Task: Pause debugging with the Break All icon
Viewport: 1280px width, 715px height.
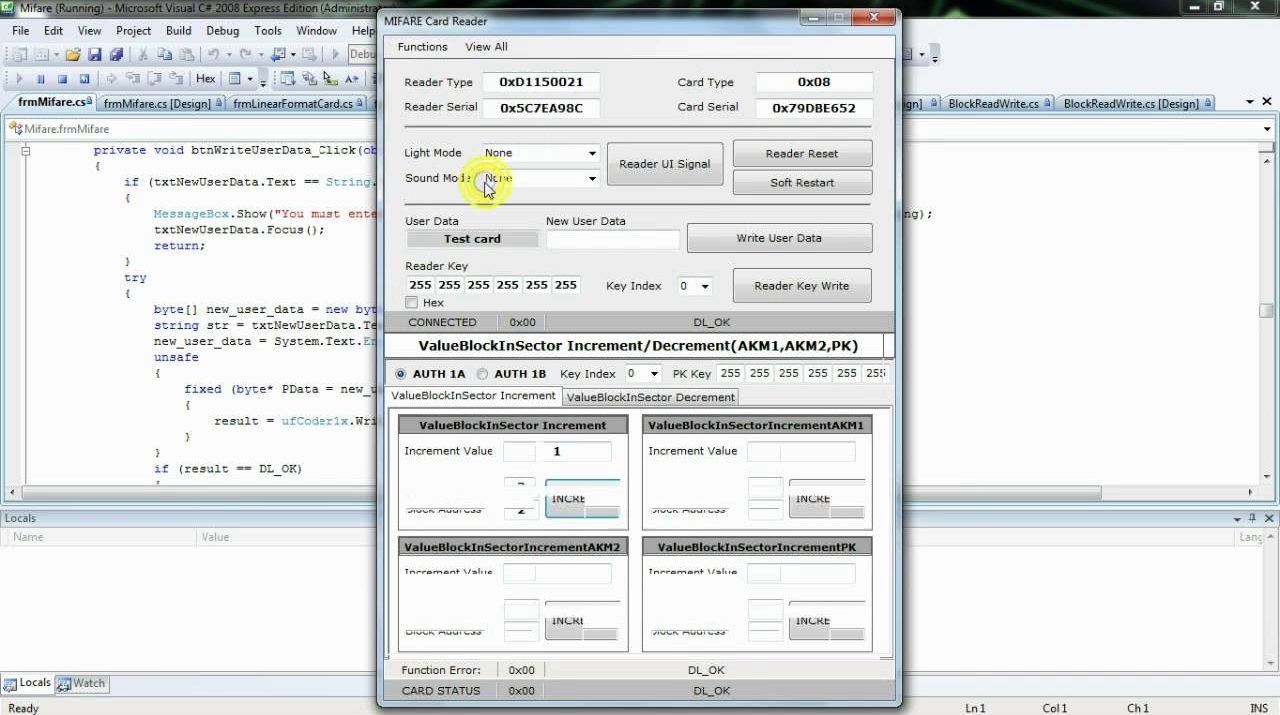Action: 41,79
